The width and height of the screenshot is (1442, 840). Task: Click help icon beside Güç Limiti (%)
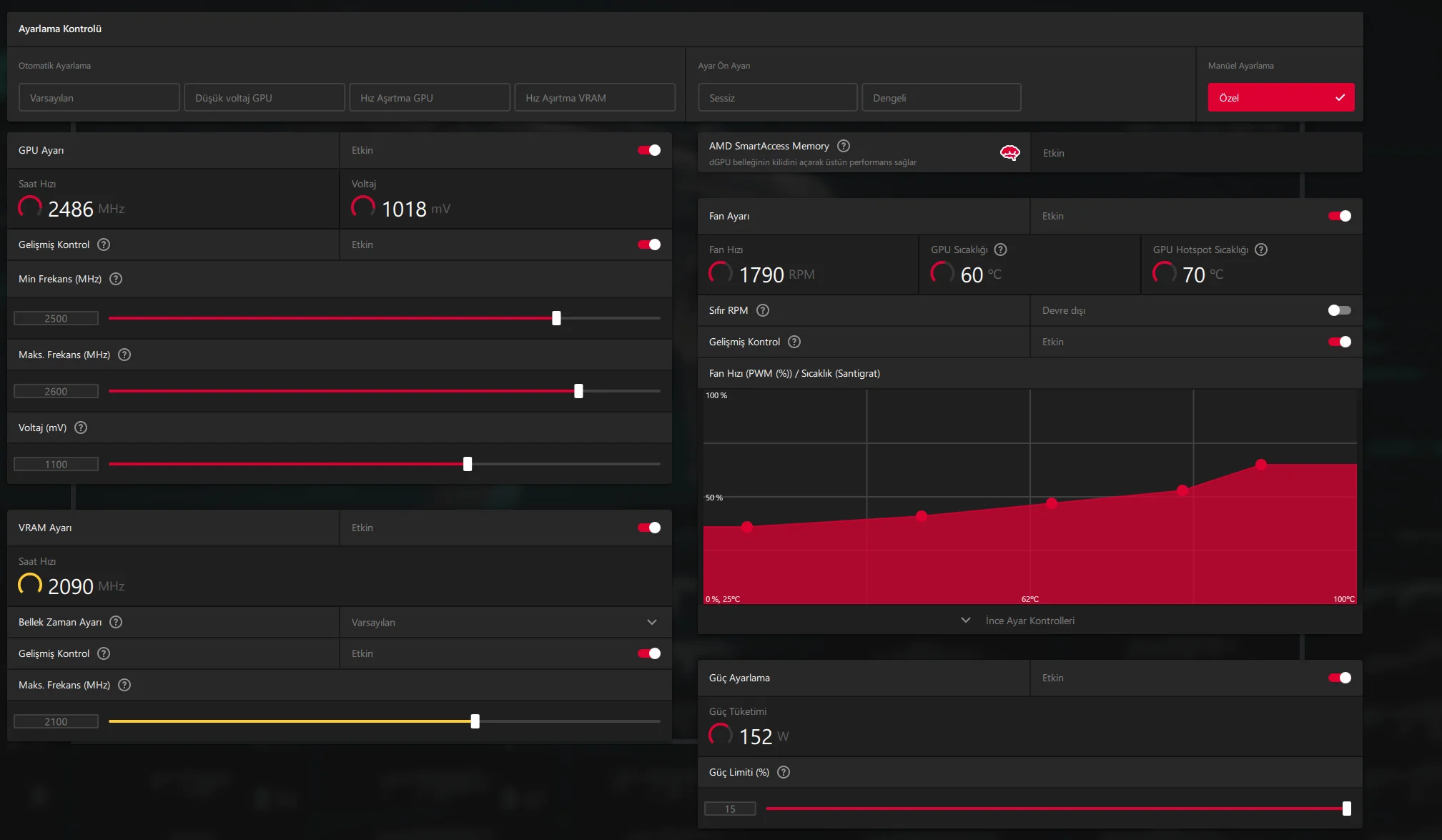click(784, 772)
